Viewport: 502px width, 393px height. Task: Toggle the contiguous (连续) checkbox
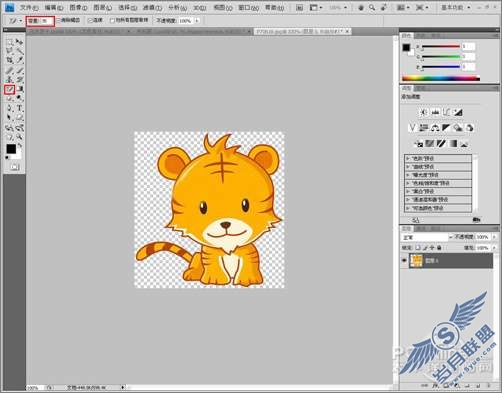[x=90, y=20]
